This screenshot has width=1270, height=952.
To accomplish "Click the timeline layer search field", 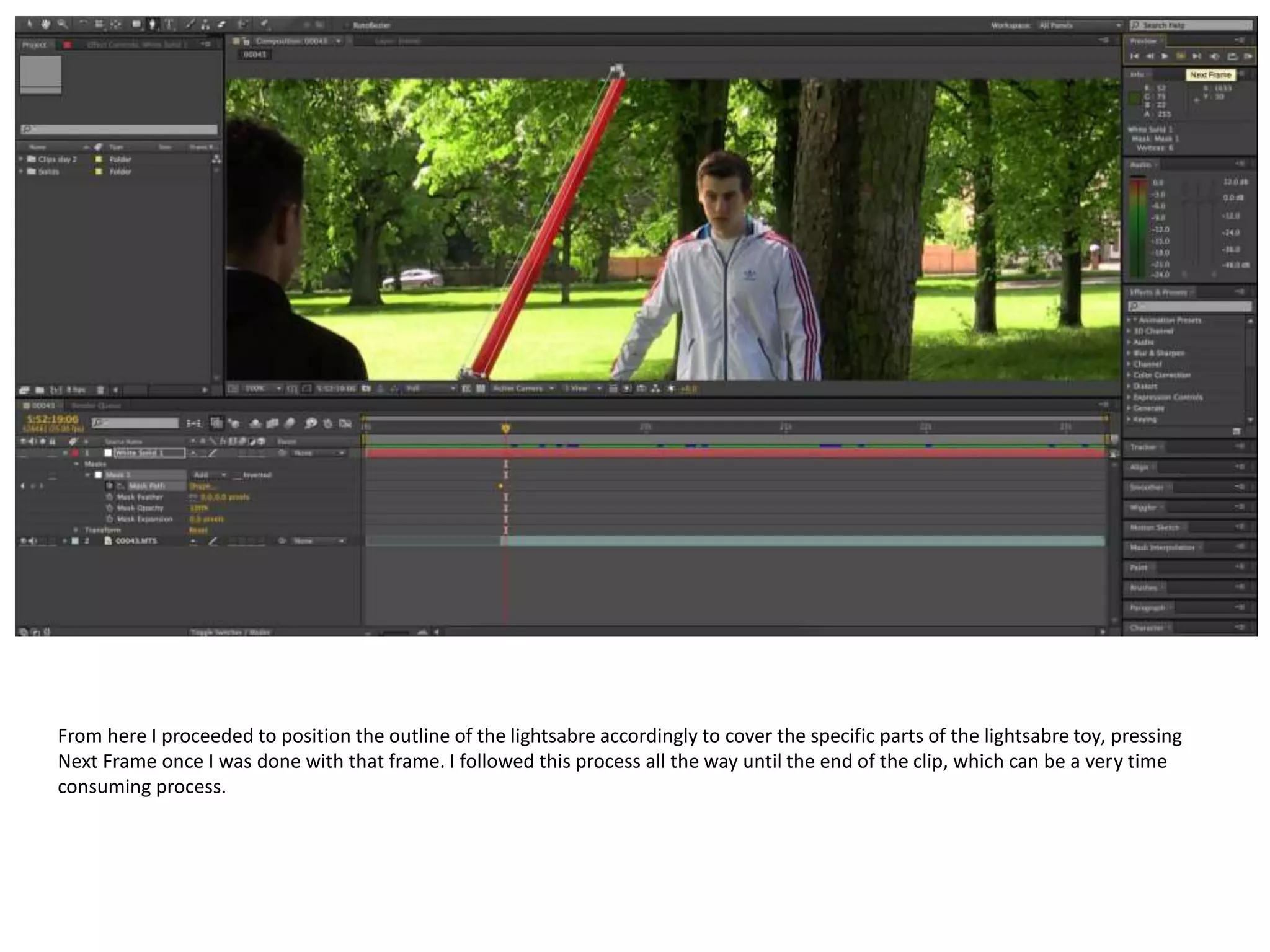I will [135, 423].
